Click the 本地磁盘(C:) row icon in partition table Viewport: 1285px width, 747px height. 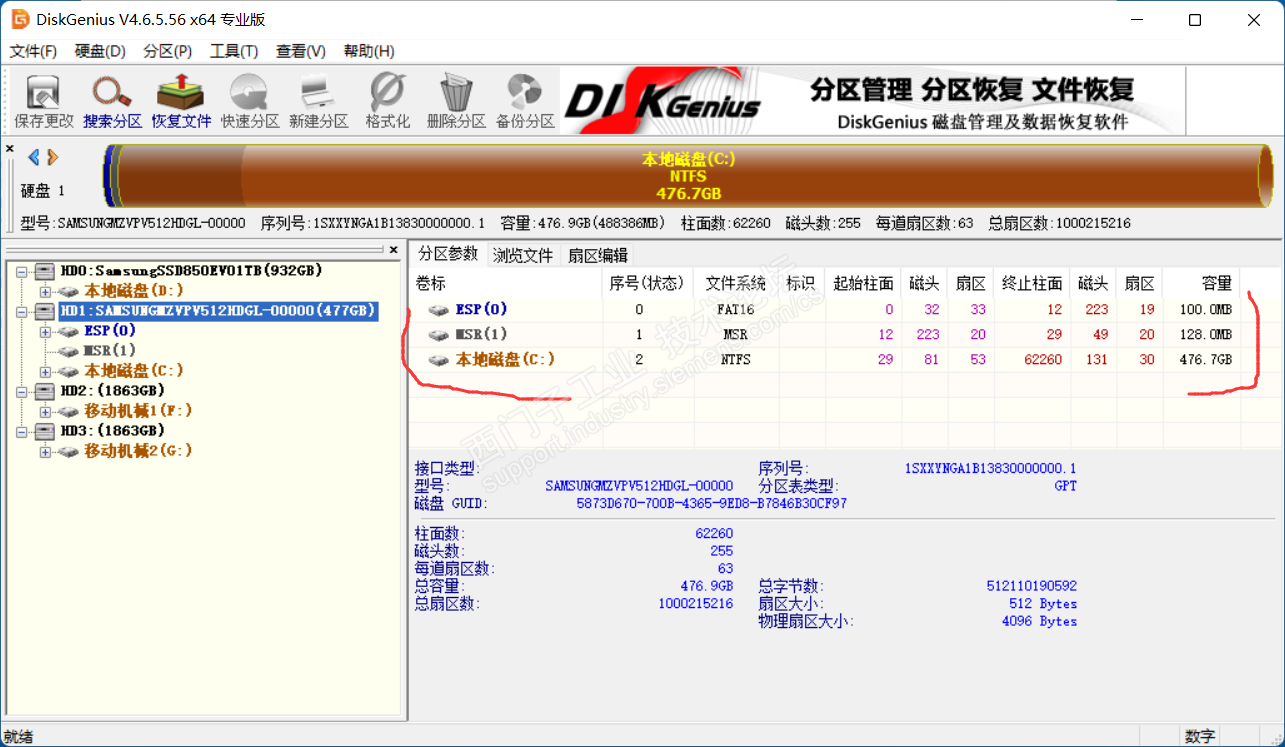(439, 359)
